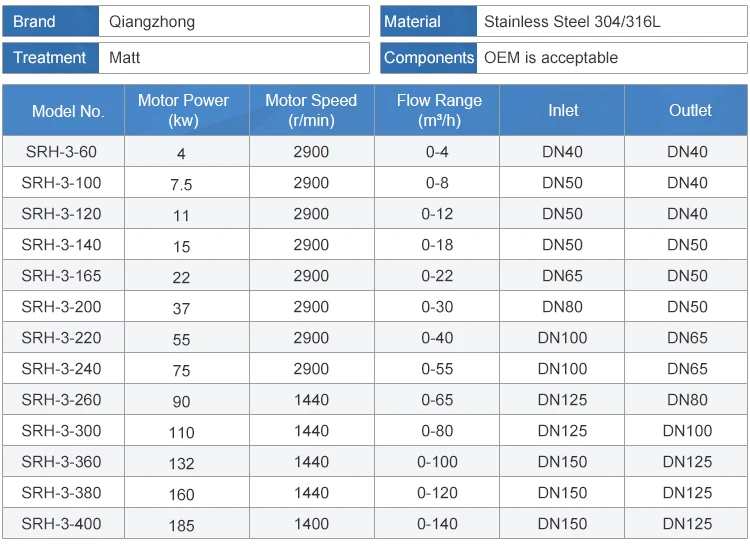750x544 pixels.
Task: Select the Matt treatment value
Action: coord(124,58)
